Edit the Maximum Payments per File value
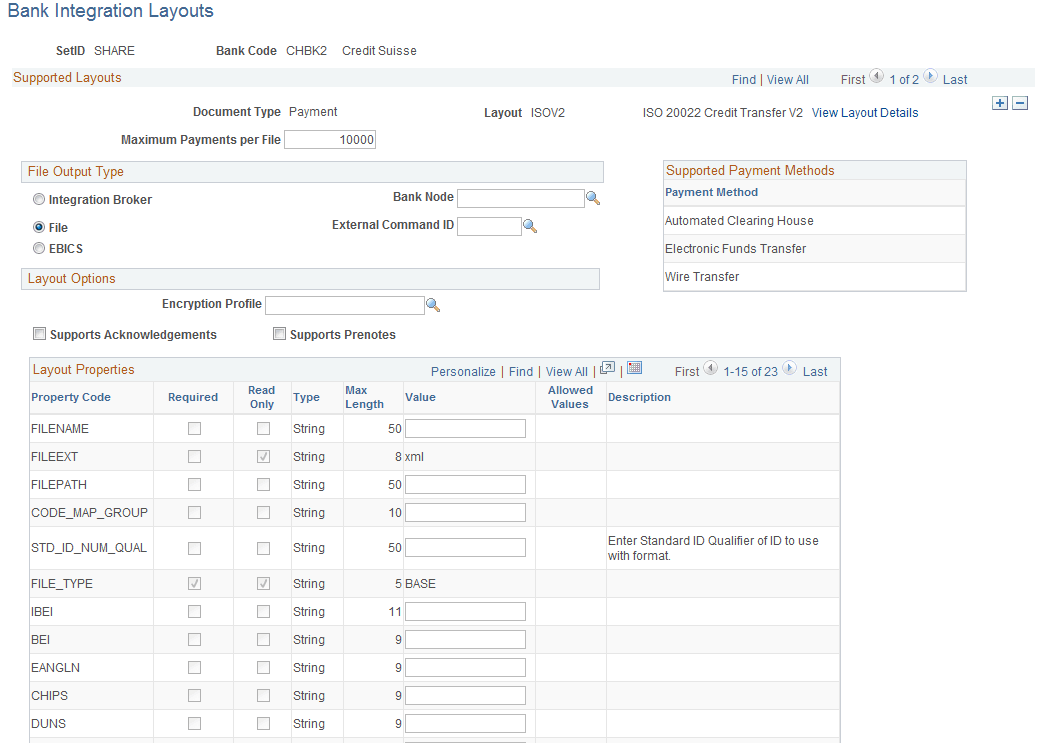 (330, 139)
